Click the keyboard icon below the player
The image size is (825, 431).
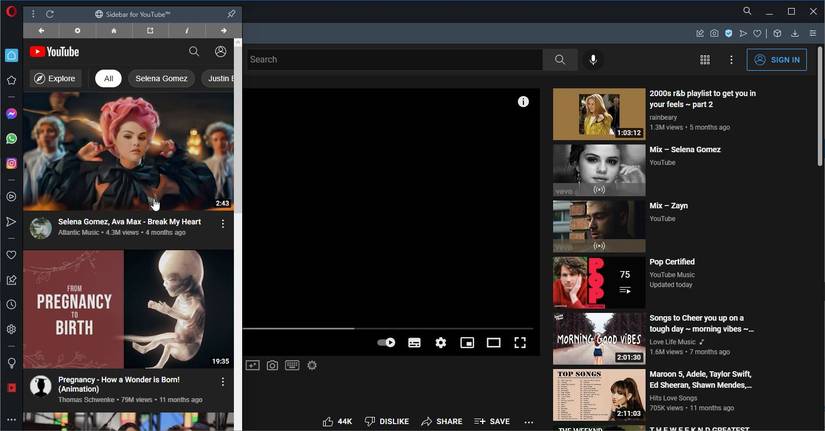[293, 365]
